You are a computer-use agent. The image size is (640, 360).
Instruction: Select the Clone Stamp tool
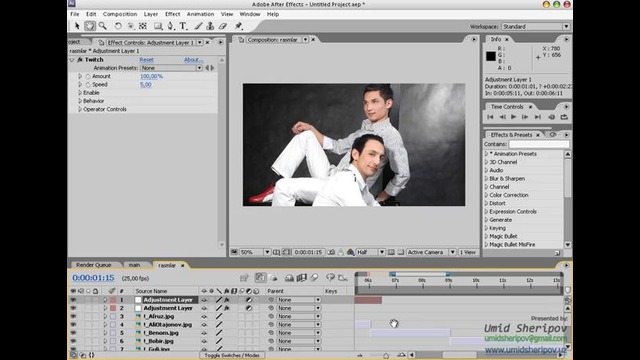coord(210,26)
